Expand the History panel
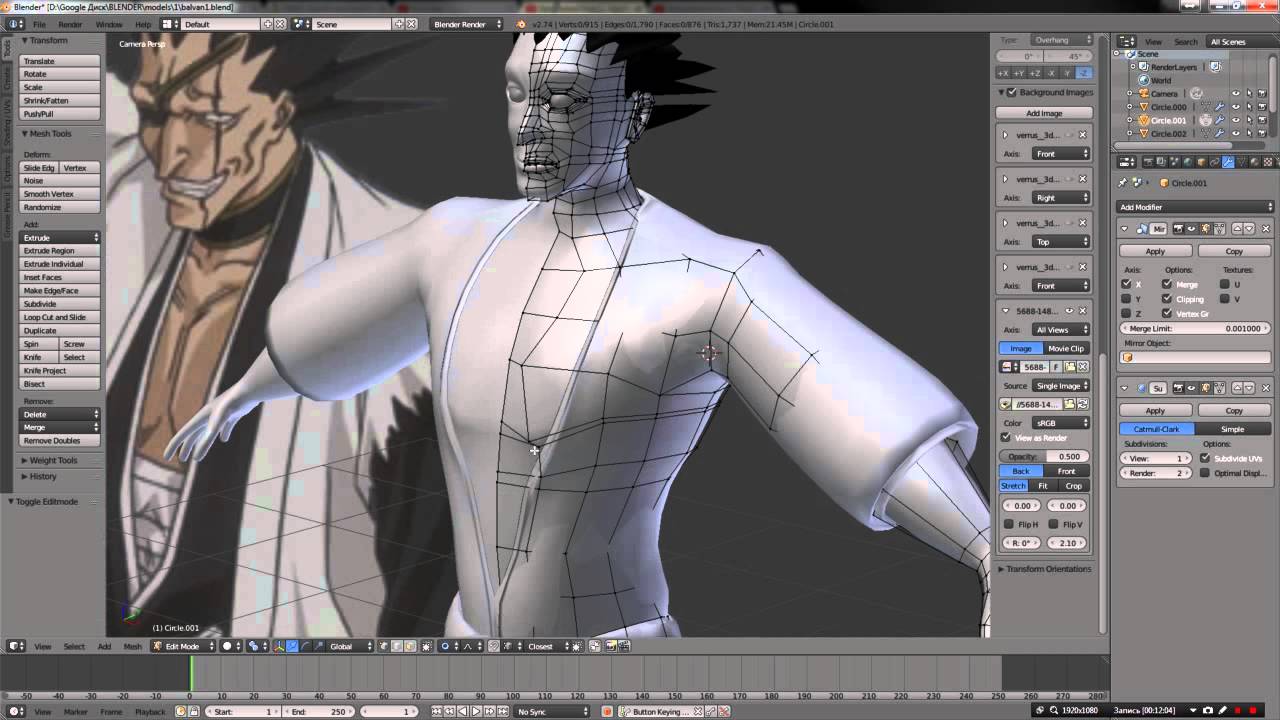1280x720 pixels. [x=42, y=476]
